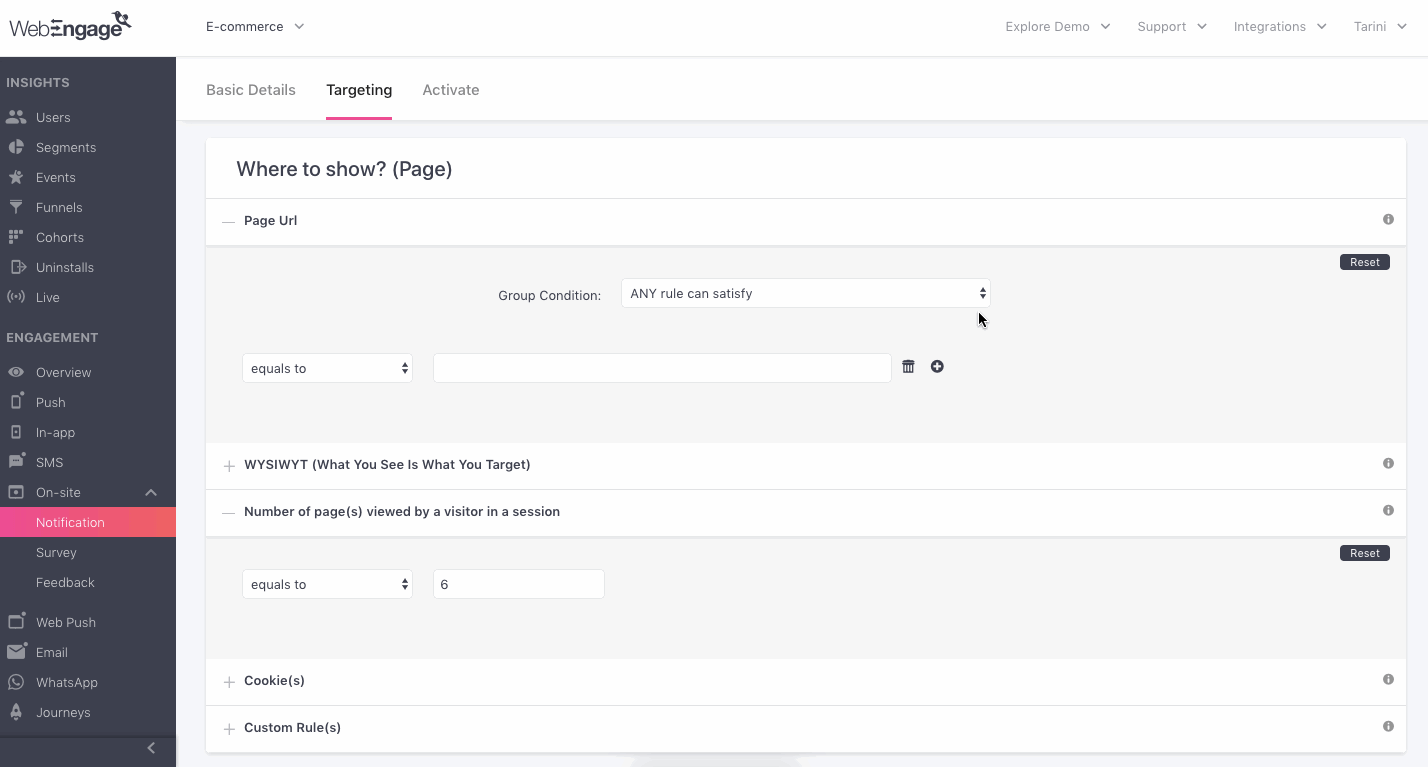The image size is (1428, 767).
Task: Open the page views 'equals to' operator dropdown
Action: (x=327, y=584)
